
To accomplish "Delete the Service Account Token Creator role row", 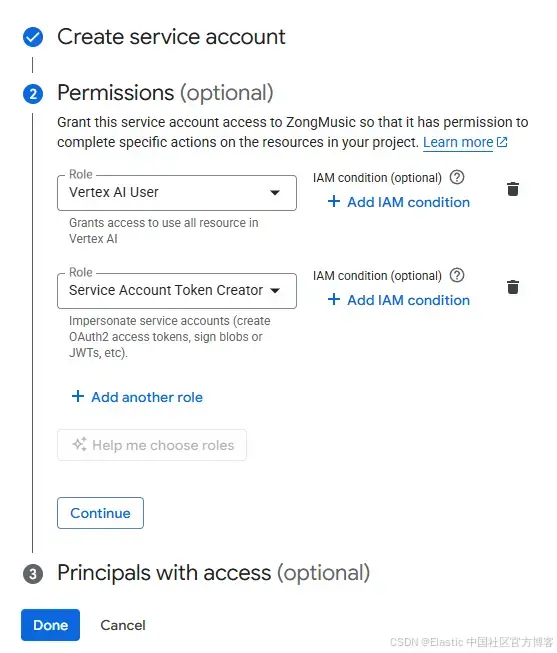I will (513, 287).
